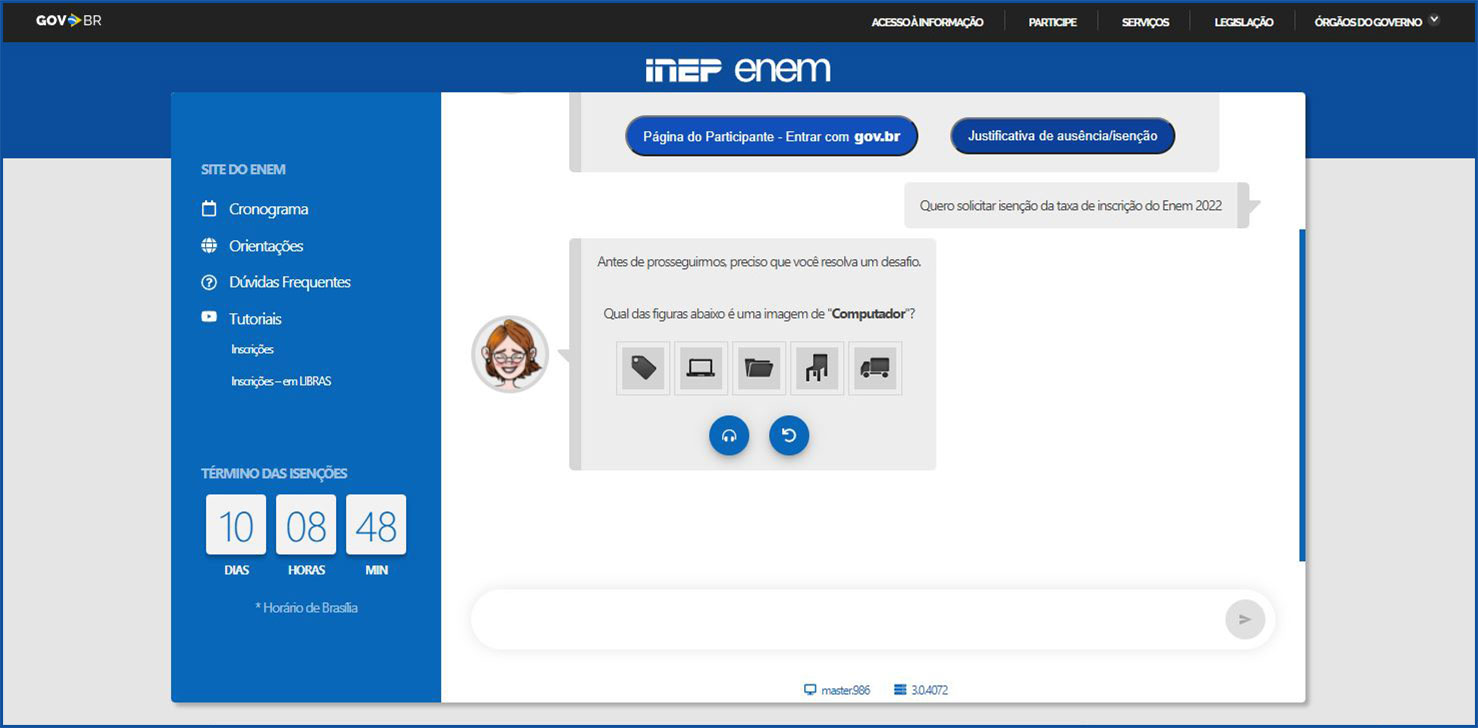The image size is (1478, 728).
Task: Reload the captcha challenge
Action: point(789,435)
